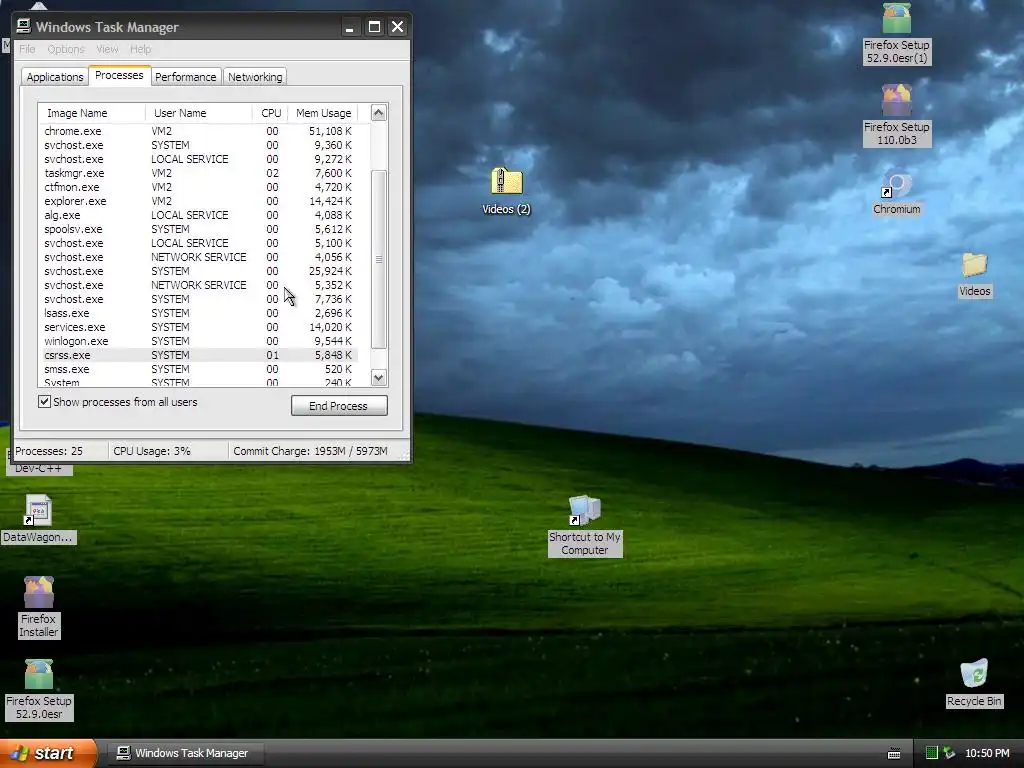The height and width of the screenshot is (768, 1024).
Task: Select svchost.exe using 9,360 K memory
Action: (199, 145)
